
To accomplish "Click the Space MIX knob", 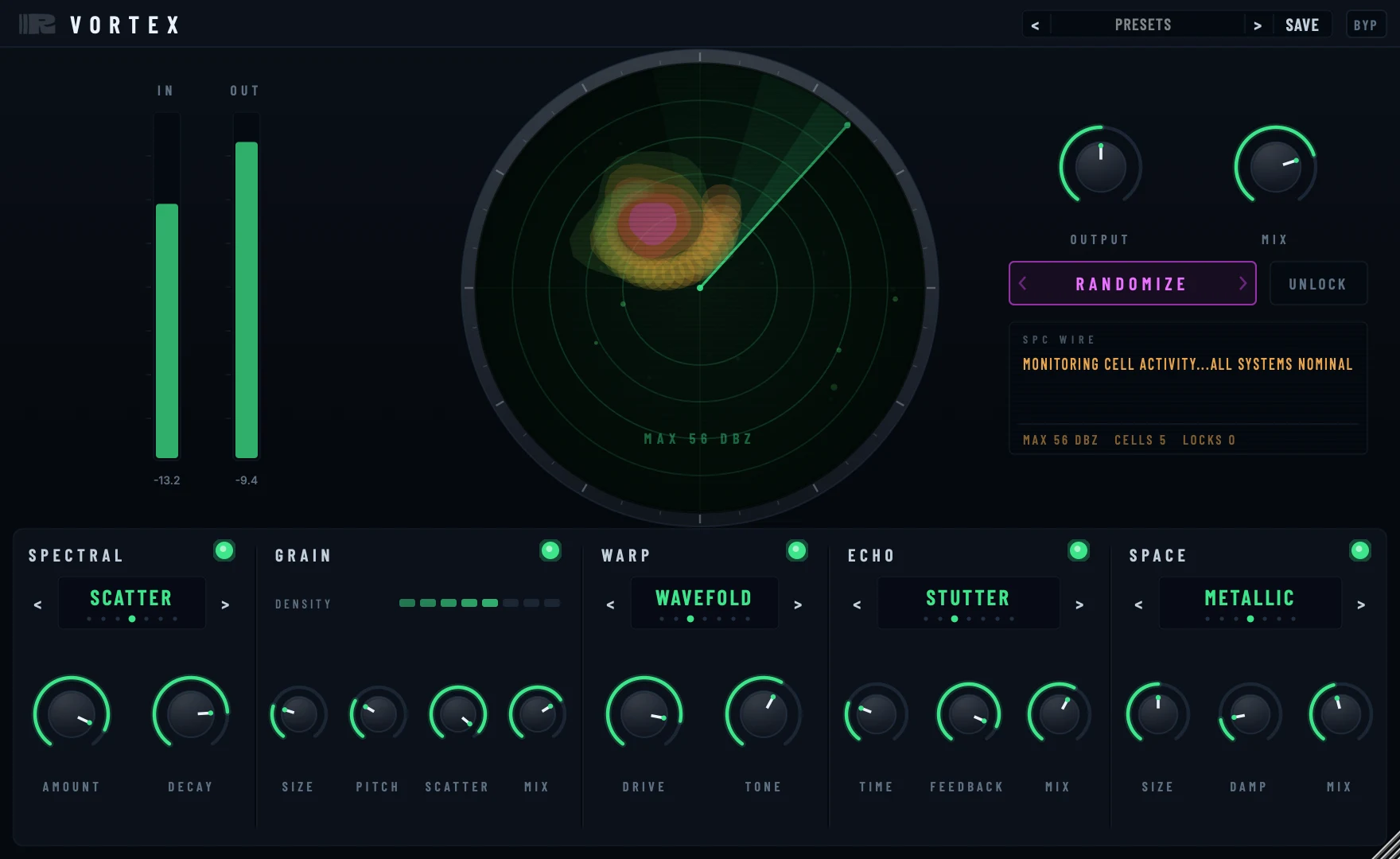I will pos(1341,714).
